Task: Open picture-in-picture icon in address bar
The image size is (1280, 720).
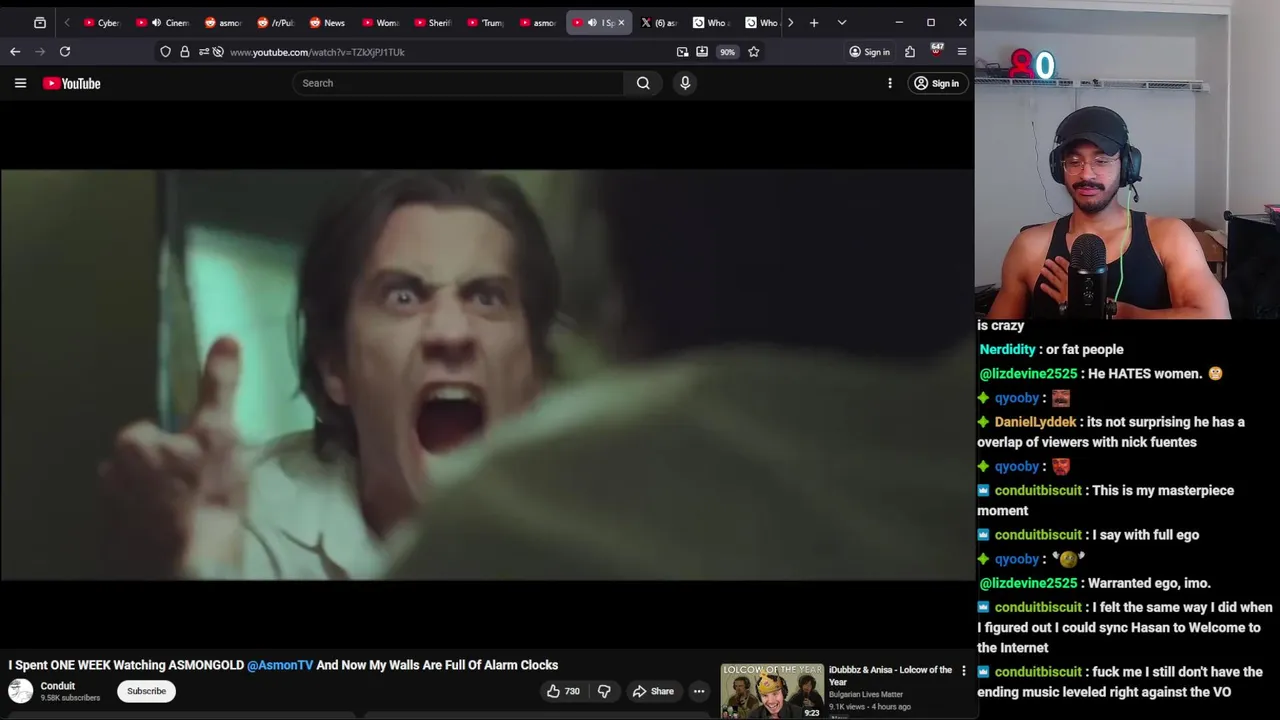Action: coord(682,52)
